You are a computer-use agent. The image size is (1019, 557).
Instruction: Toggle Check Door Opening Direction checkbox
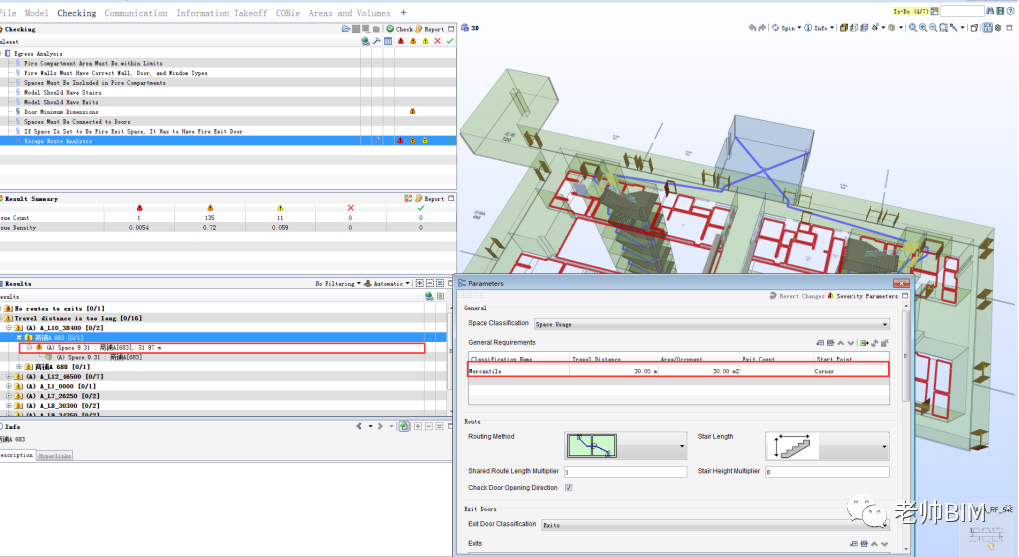tap(569, 487)
